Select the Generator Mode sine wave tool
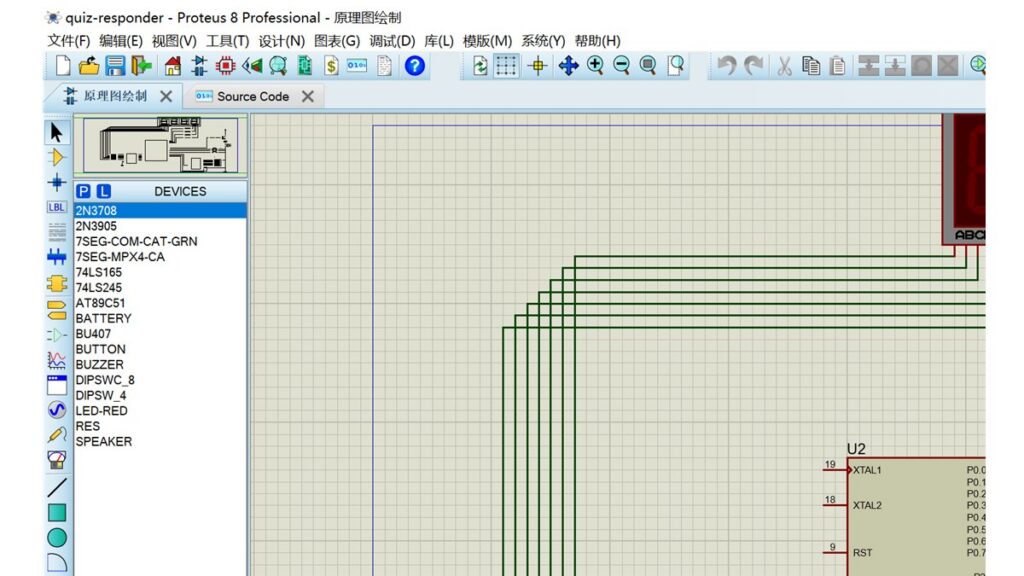This screenshot has width=1024, height=576. coord(57,409)
